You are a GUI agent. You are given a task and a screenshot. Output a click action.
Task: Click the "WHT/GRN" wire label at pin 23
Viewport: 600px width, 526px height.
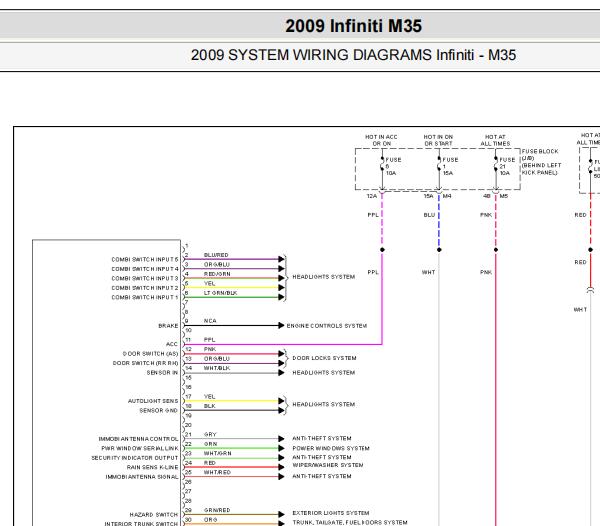(x=217, y=453)
